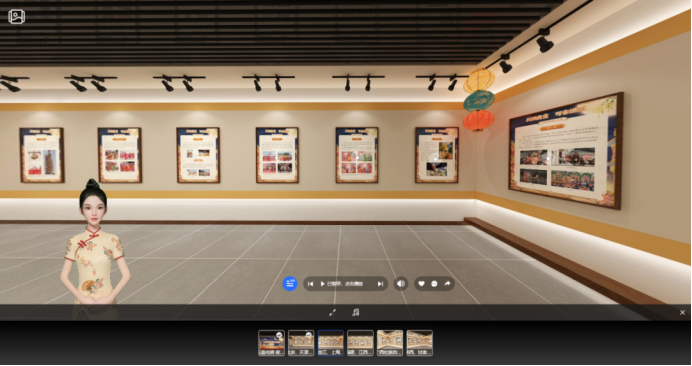This screenshot has height=366, width=692.
Task: Skip to the previous scene narration
Action: (x=310, y=284)
